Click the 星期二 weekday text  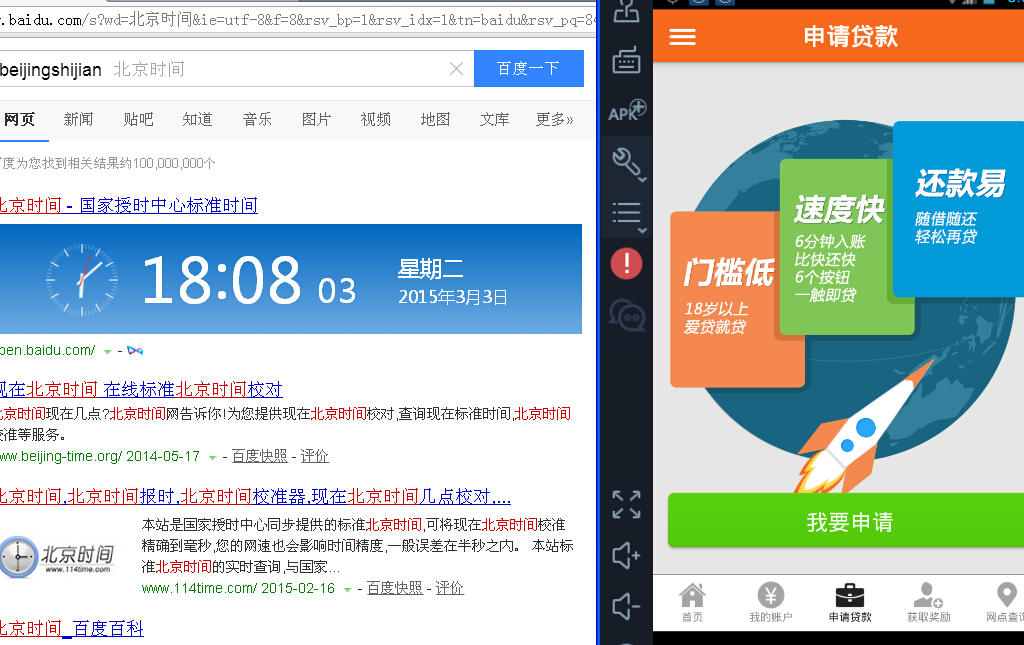pos(430,268)
